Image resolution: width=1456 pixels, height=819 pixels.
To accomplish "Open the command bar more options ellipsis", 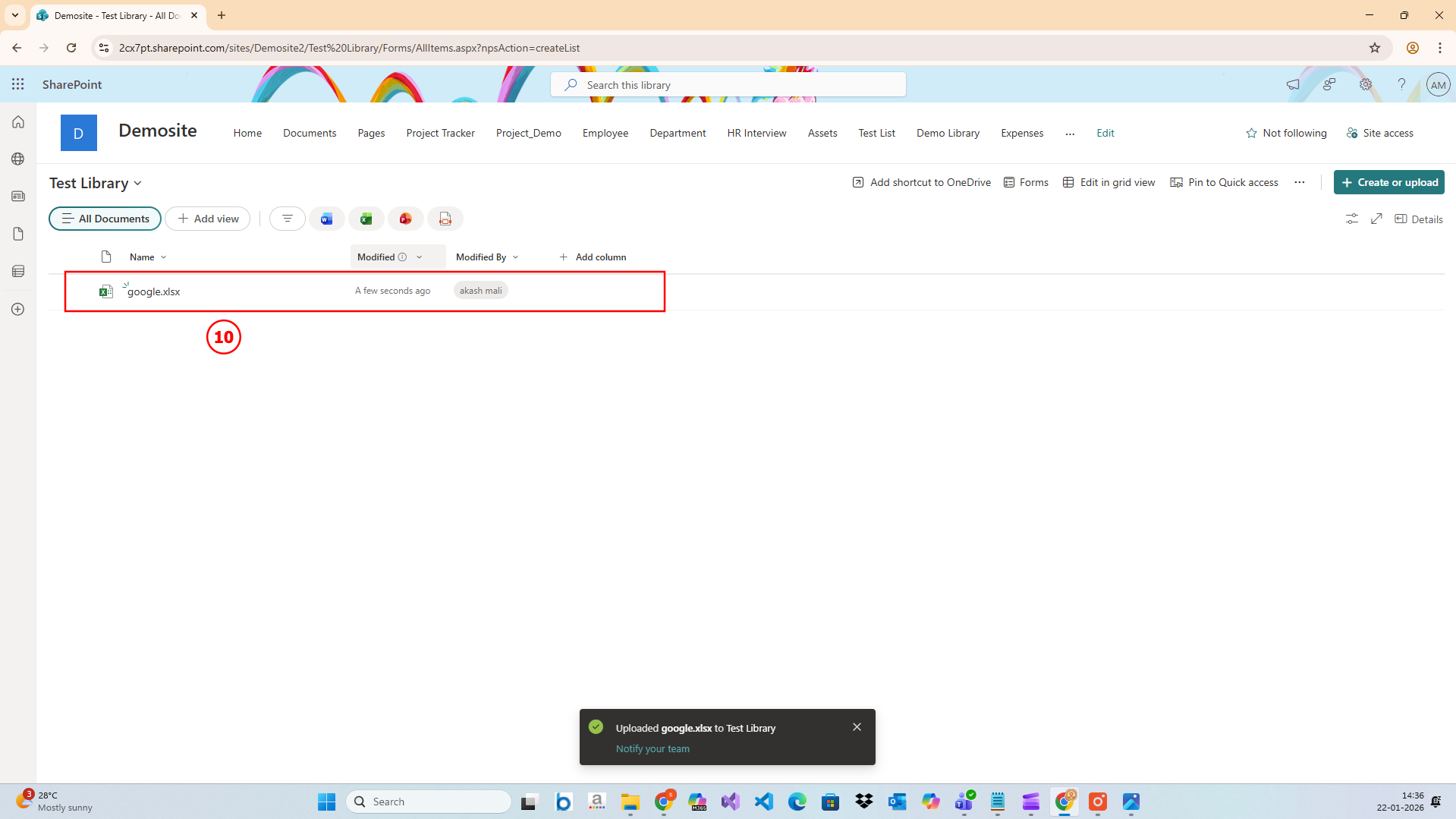I will click(1300, 182).
